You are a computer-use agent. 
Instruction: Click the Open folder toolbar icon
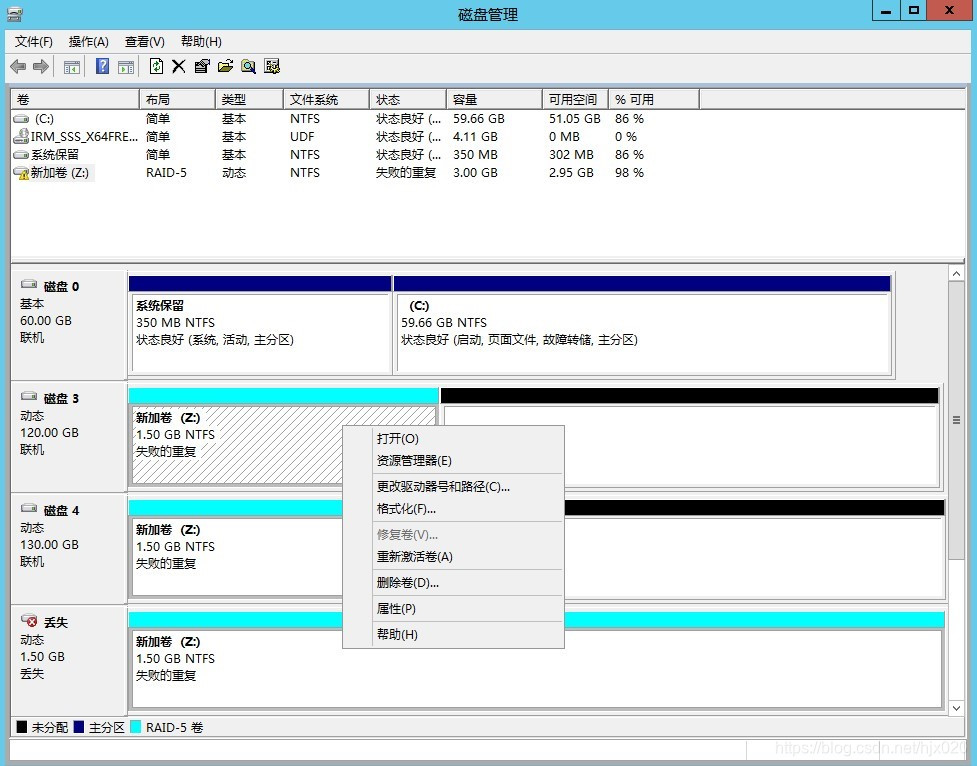pyautogui.click(x=225, y=66)
